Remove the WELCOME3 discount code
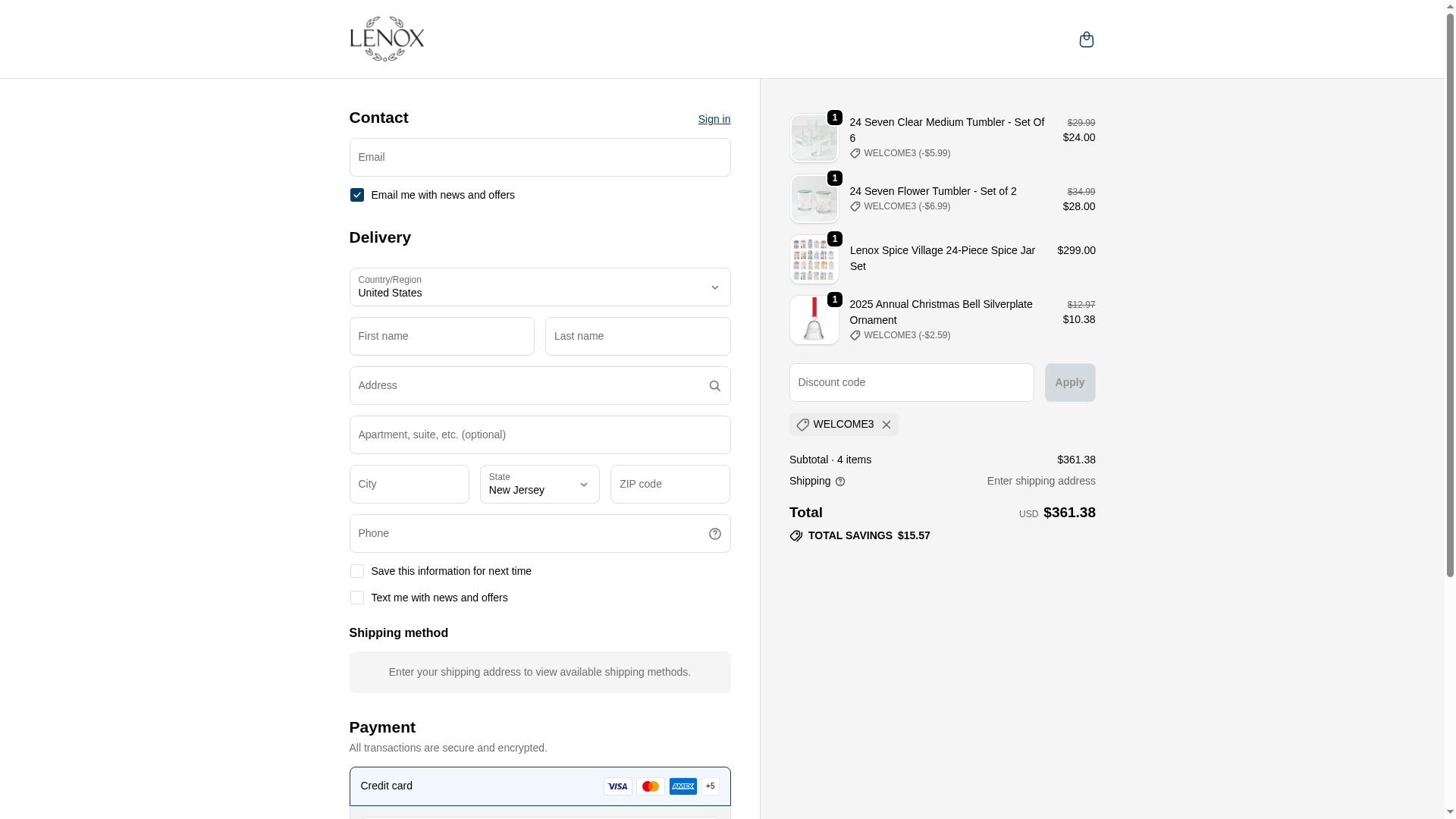This screenshot has height=819, width=1456. (886, 425)
